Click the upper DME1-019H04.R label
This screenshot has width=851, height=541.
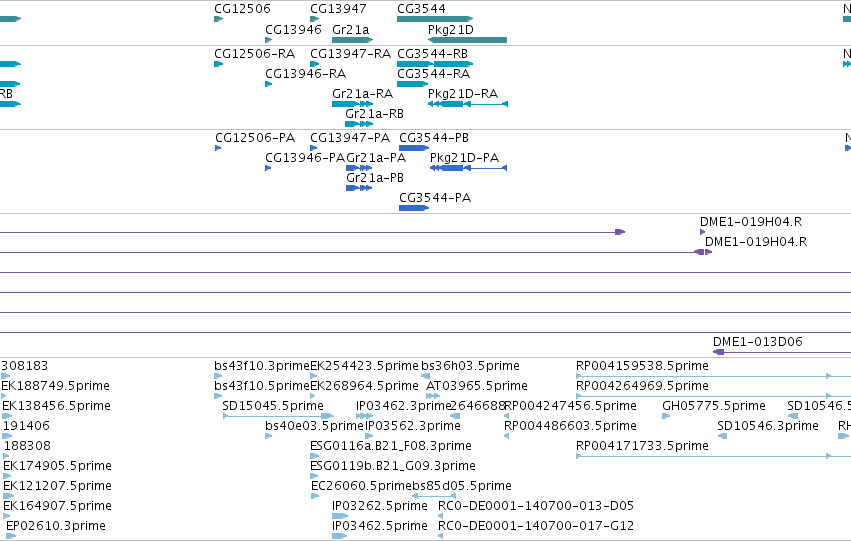click(x=751, y=222)
